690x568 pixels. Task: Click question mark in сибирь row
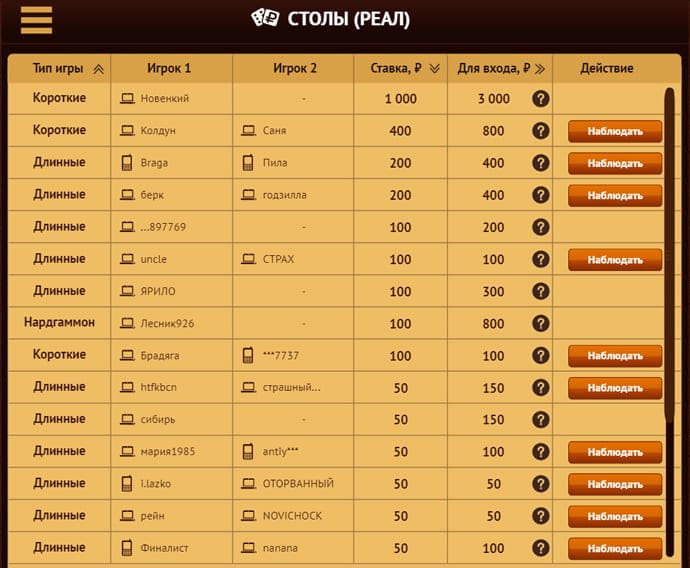click(540, 419)
